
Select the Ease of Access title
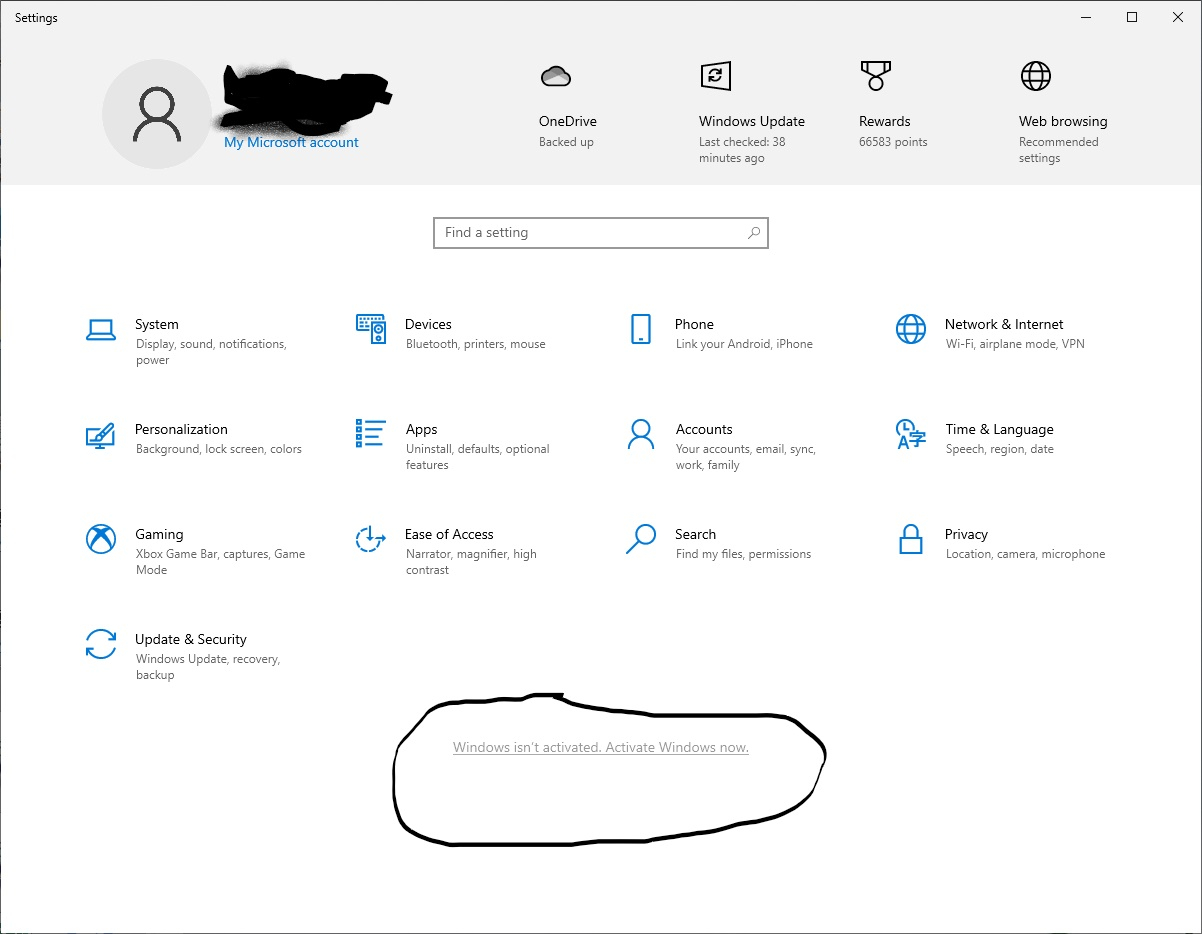[449, 534]
